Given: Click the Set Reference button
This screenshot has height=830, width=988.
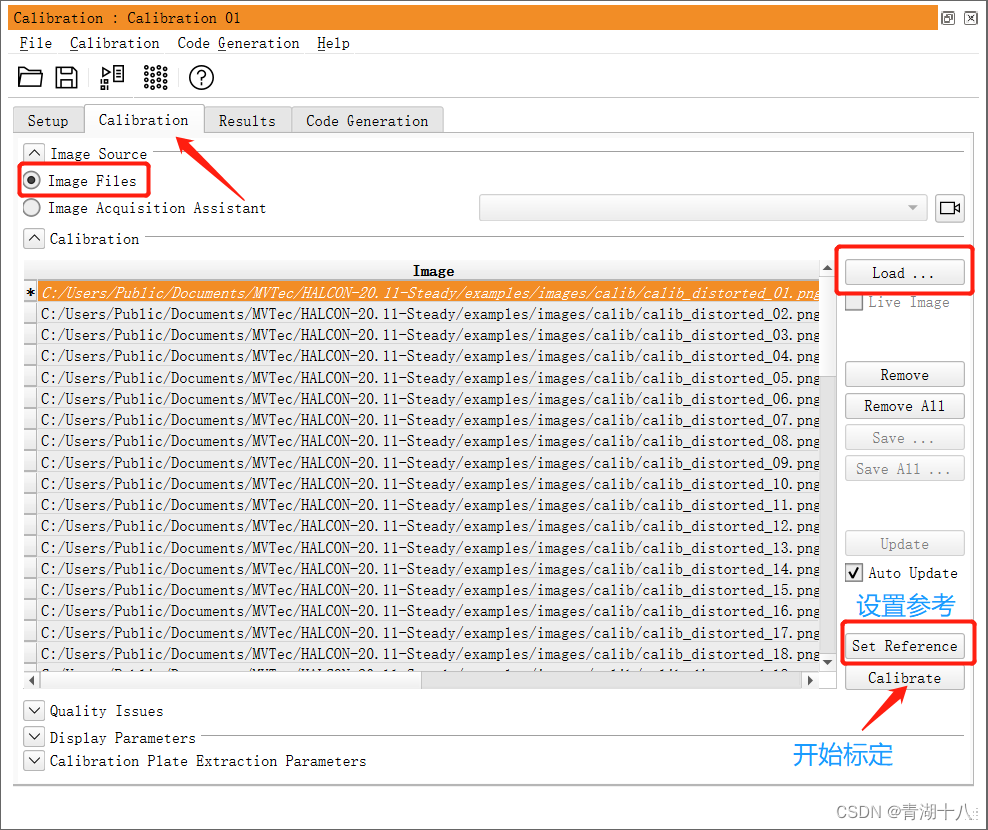Looking at the screenshot, I should tap(904, 646).
